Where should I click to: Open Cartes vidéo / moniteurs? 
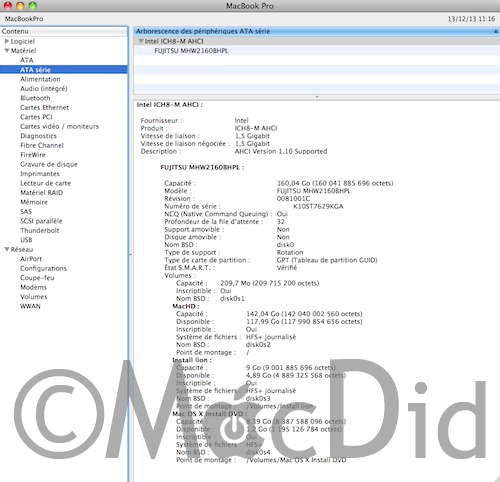59,126
